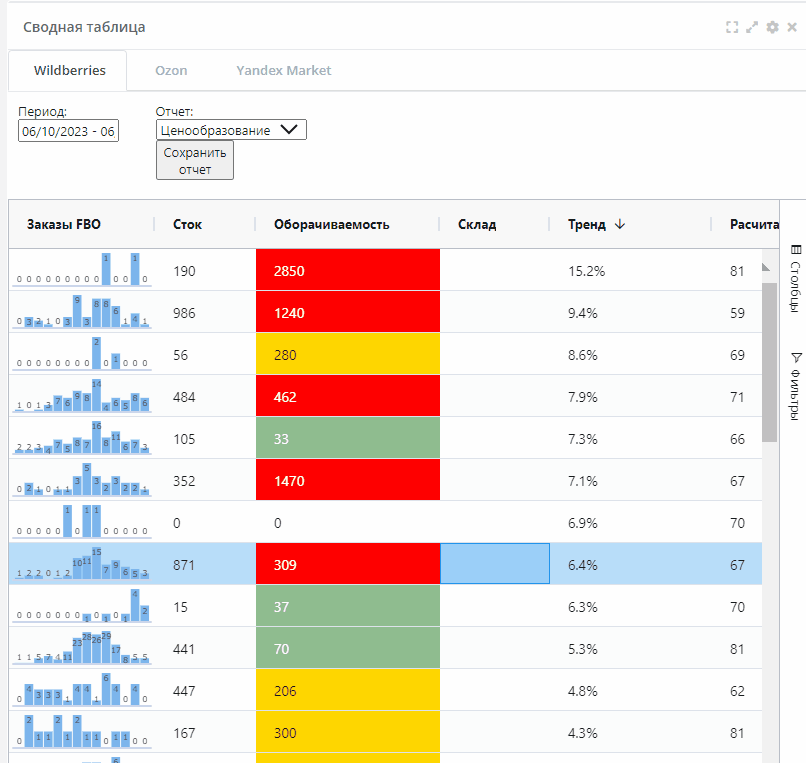Click trend value 7.9%
The height and width of the screenshot is (763, 806).
click(x=583, y=397)
